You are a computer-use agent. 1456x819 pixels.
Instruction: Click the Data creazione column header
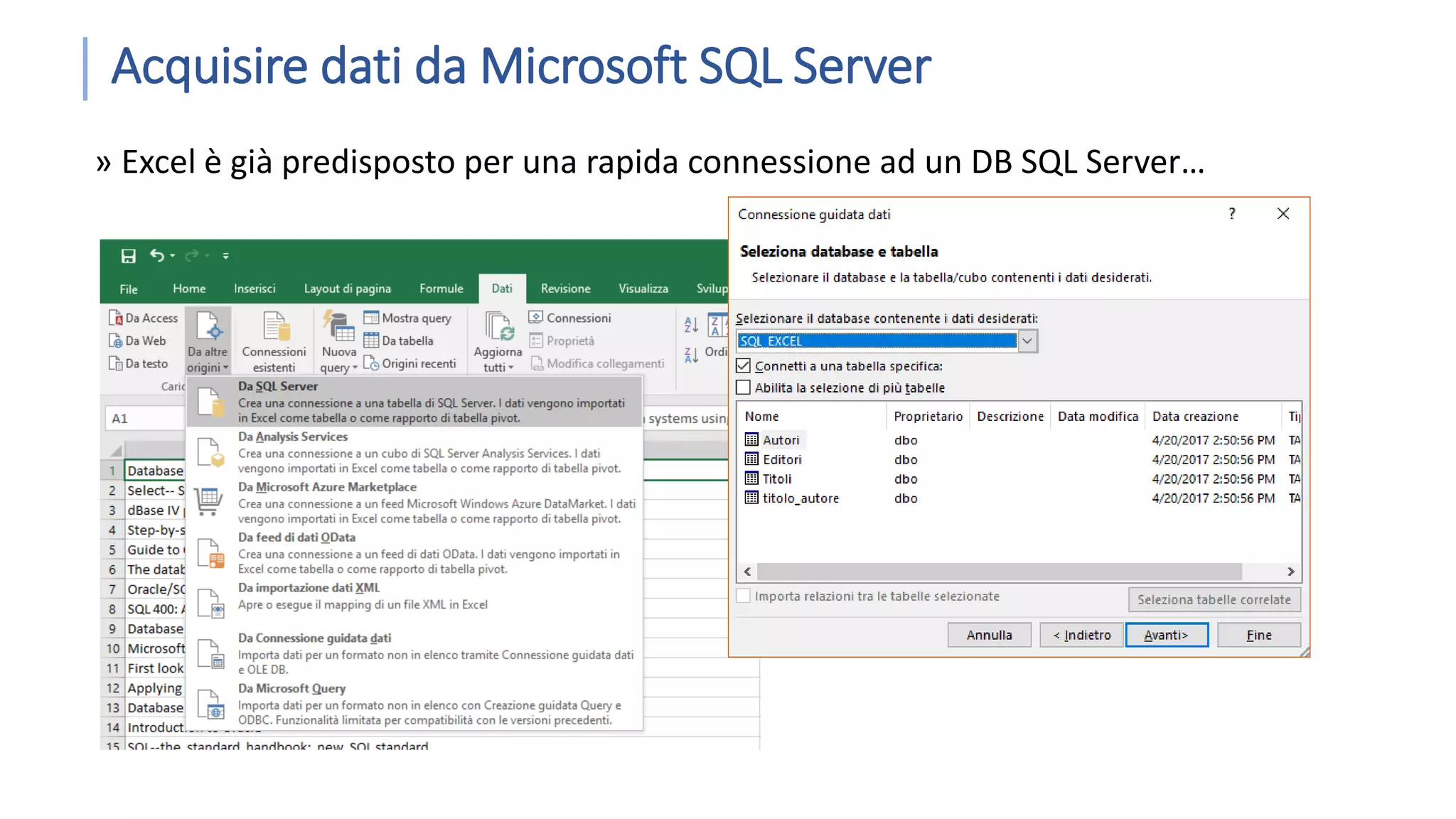coord(1213,417)
